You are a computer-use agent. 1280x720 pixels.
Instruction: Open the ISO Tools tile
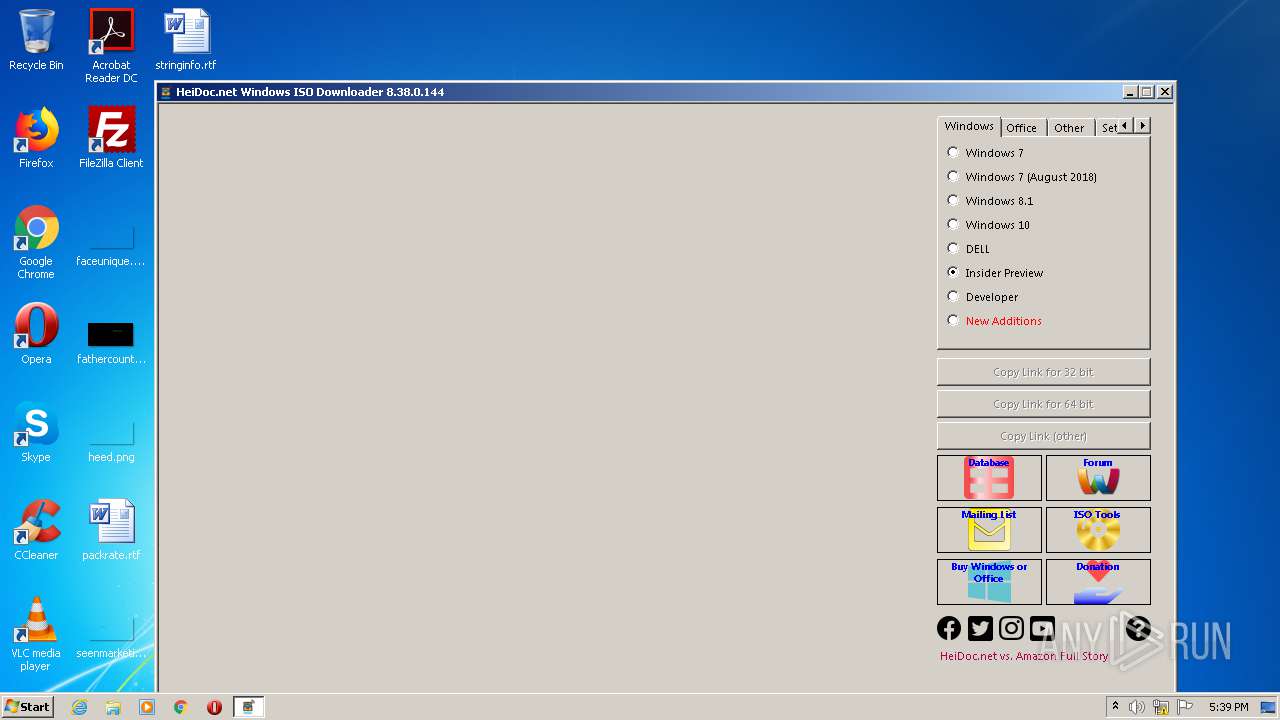[1098, 530]
